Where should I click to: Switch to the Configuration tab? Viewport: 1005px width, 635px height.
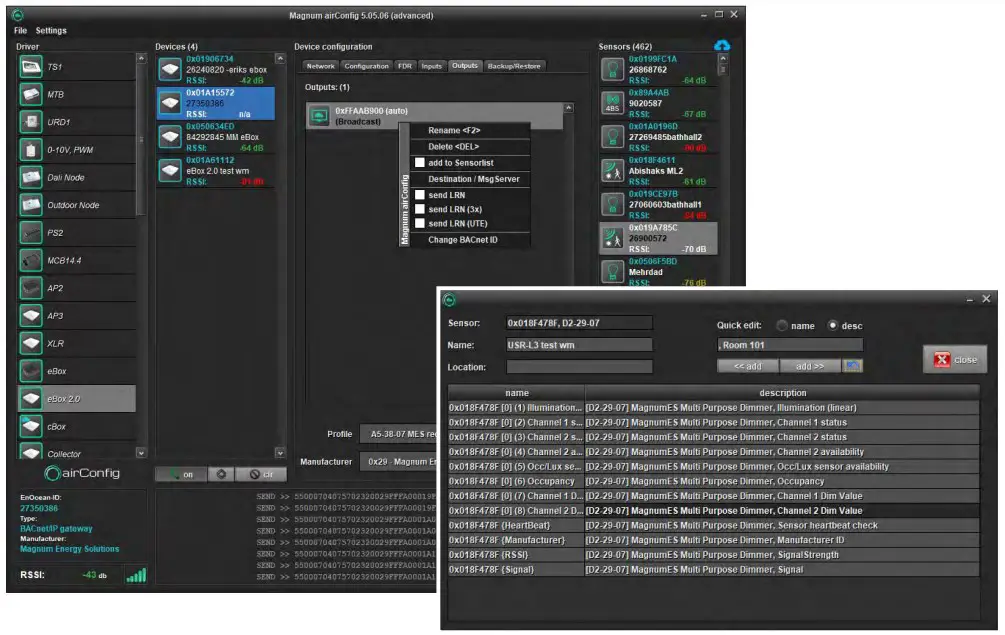tap(366, 66)
